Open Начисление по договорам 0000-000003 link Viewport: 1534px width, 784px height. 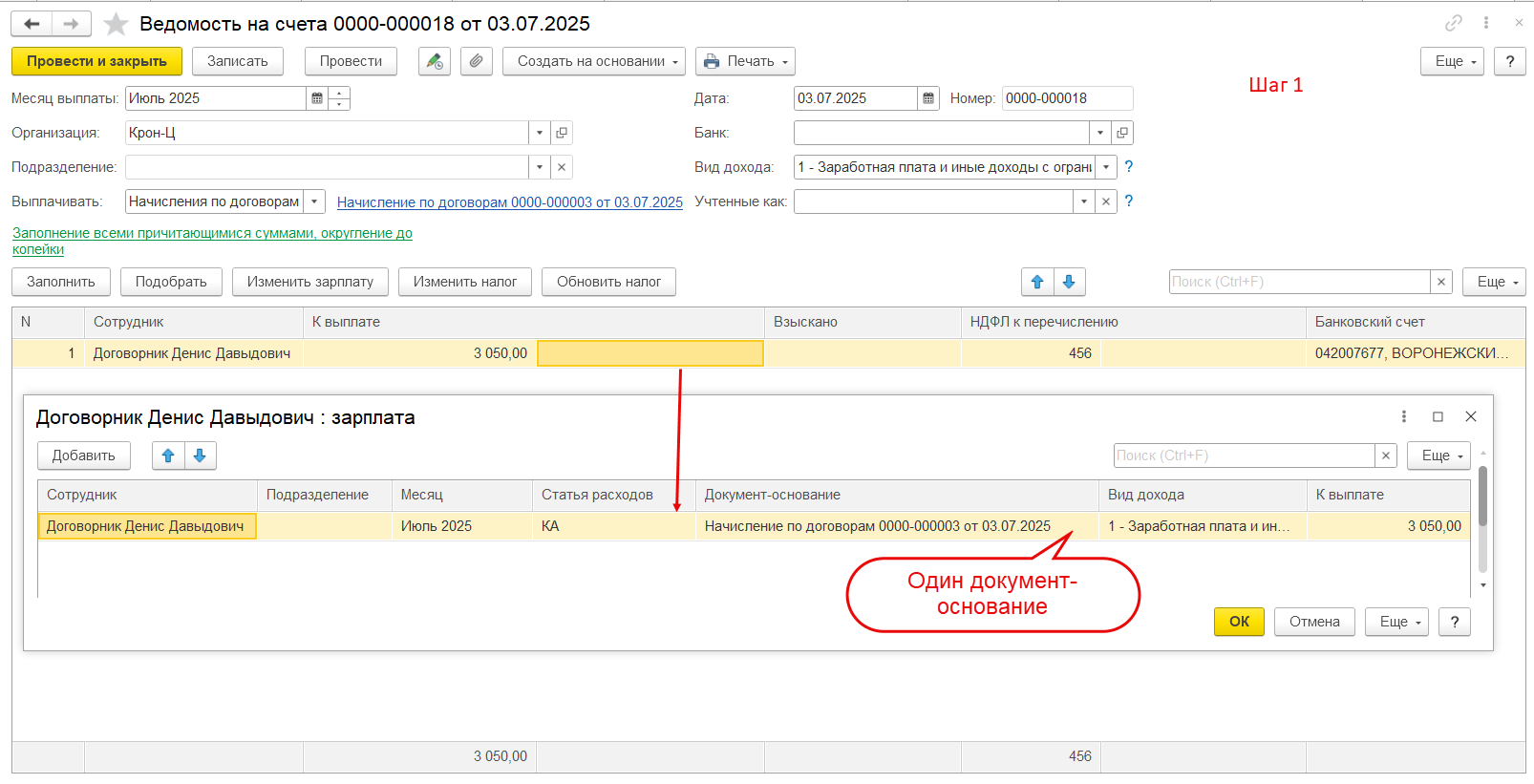point(509,202)
